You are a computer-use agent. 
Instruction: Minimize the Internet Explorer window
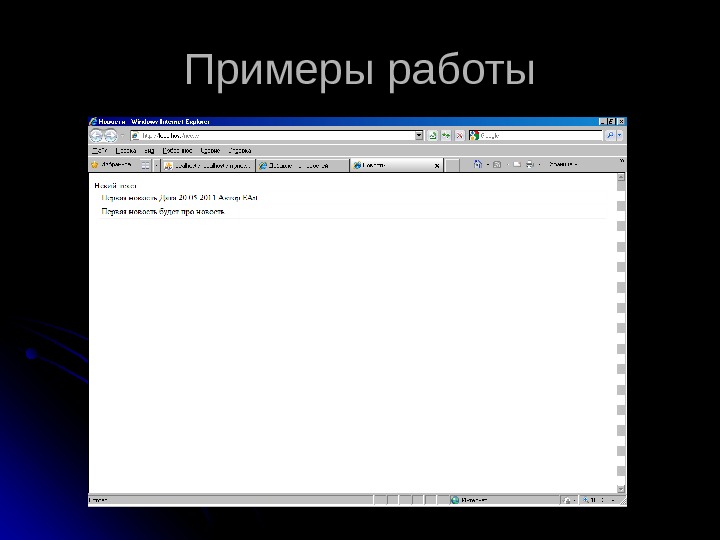click(x=602, y=122)
